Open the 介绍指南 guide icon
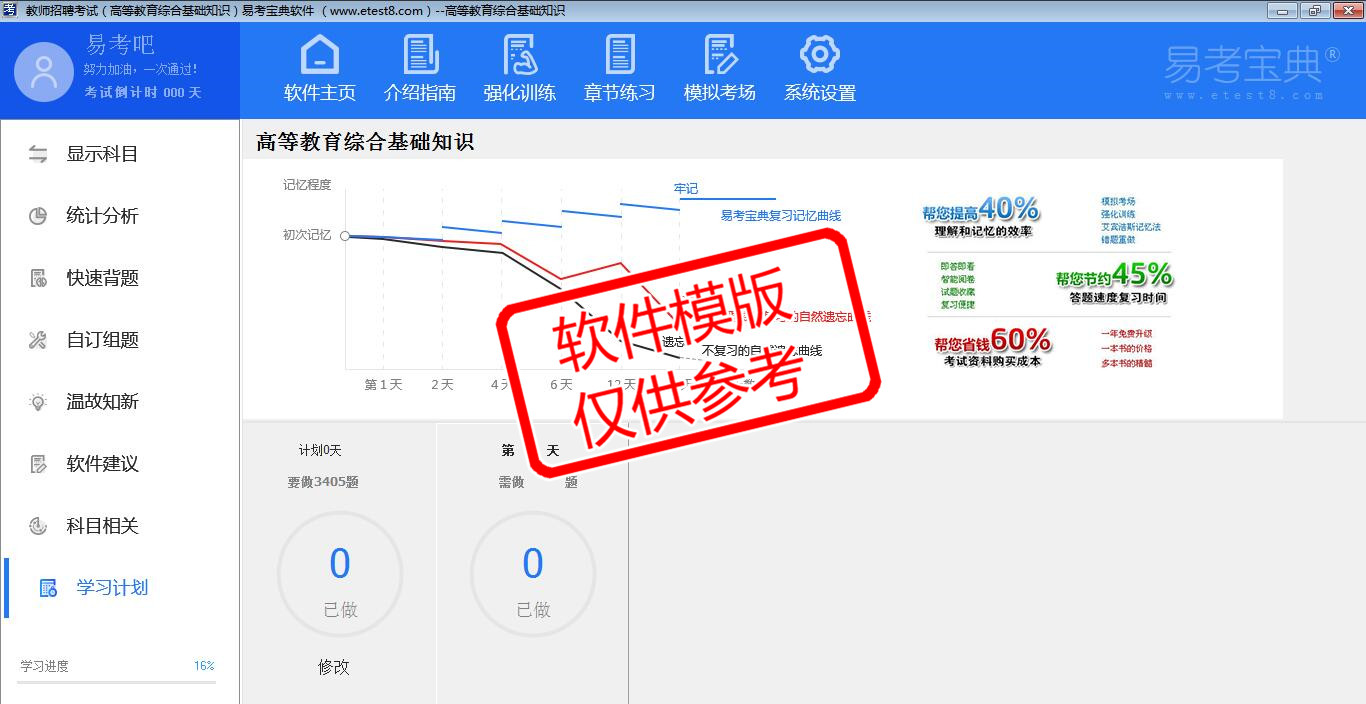Image resolution: width=1366 pixels, height=704 pixels. point(420,54)
